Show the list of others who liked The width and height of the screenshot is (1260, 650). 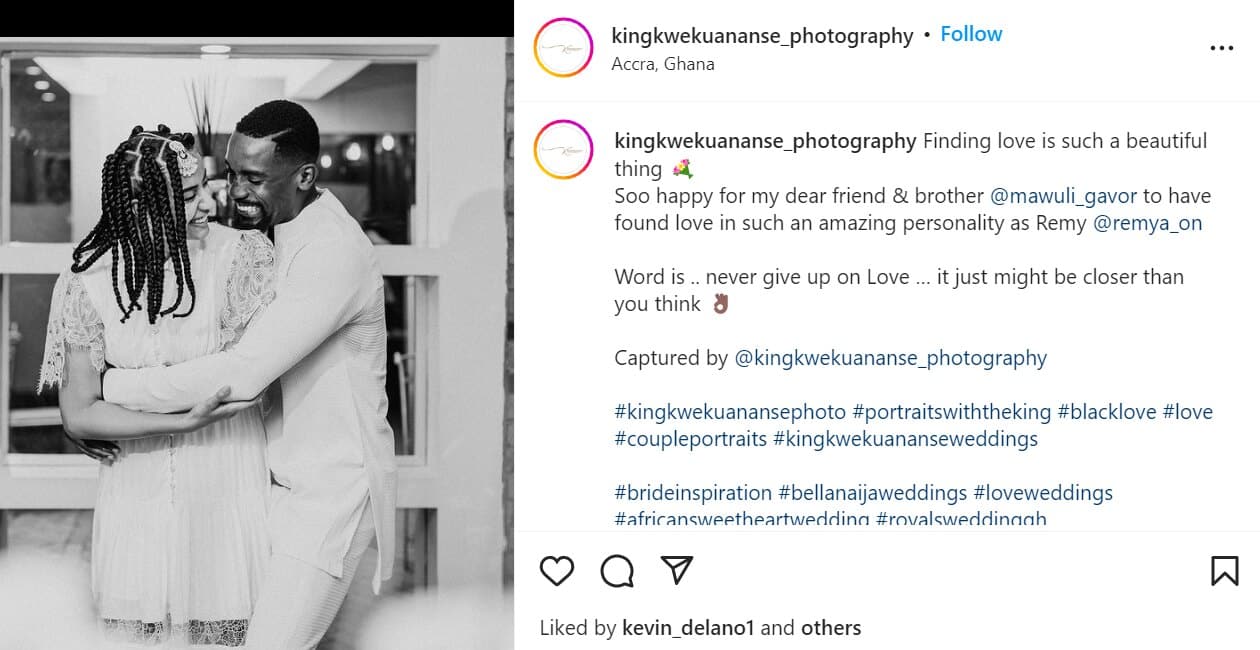(x=830, y=628)
